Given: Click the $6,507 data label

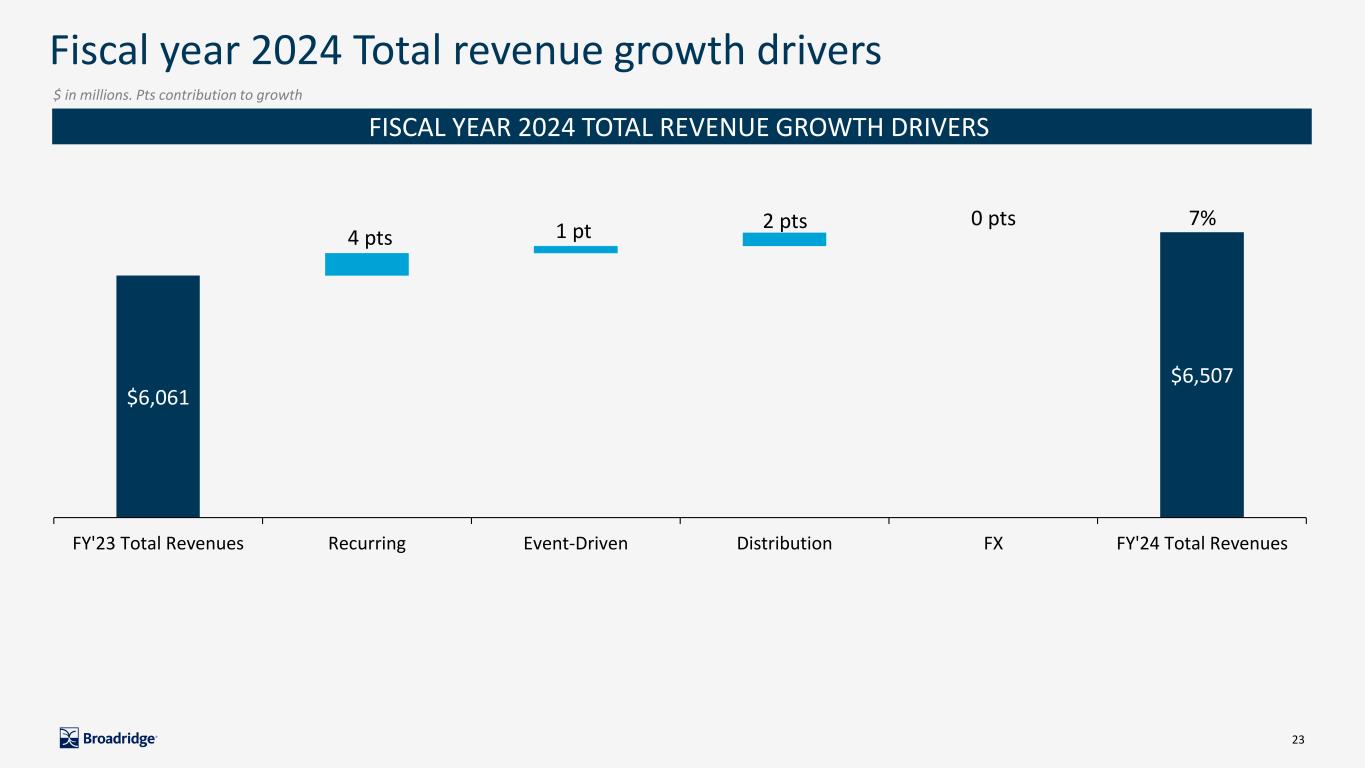Looking at the screenshot, I should (1201, 376).
